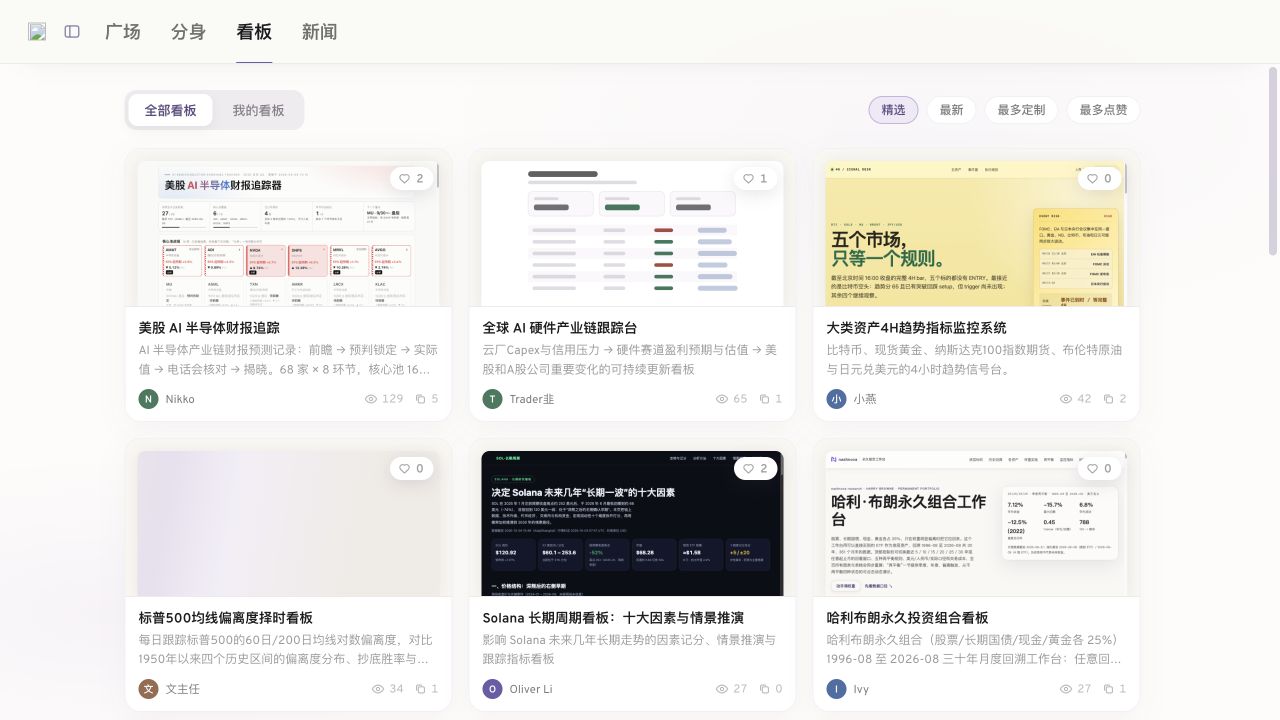1280x720 pixels.
Task: Like the Solana 长期周期看板 card
Action: (x=755, y=468)
